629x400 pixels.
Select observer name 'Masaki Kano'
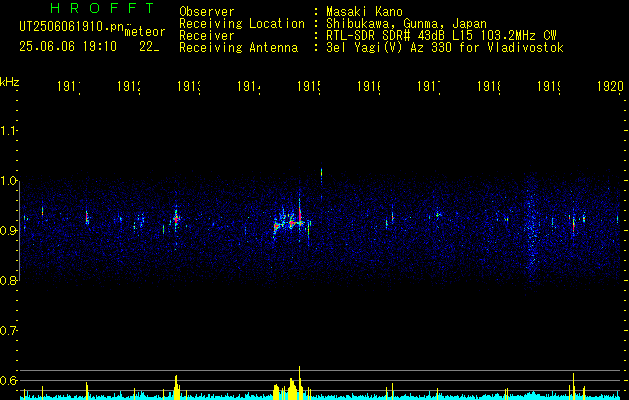click(364, 12)
